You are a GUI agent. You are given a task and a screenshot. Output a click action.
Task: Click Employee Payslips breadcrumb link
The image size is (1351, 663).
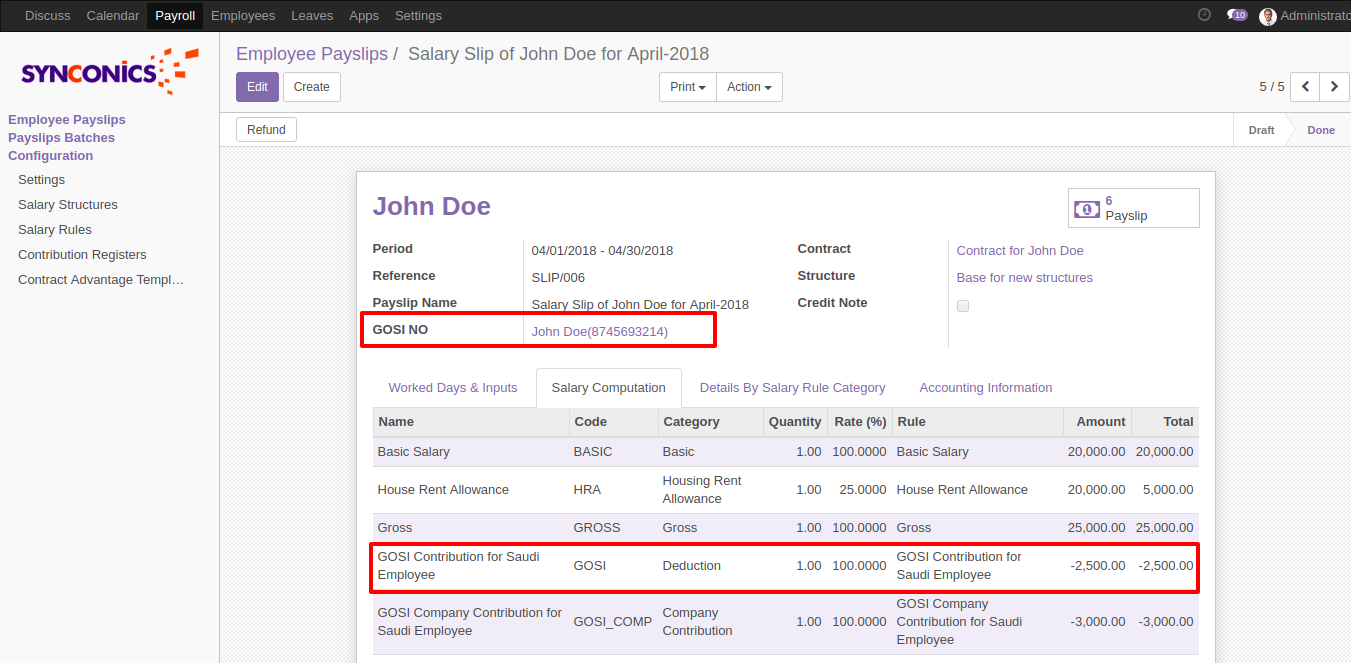(x=311, y=54)
